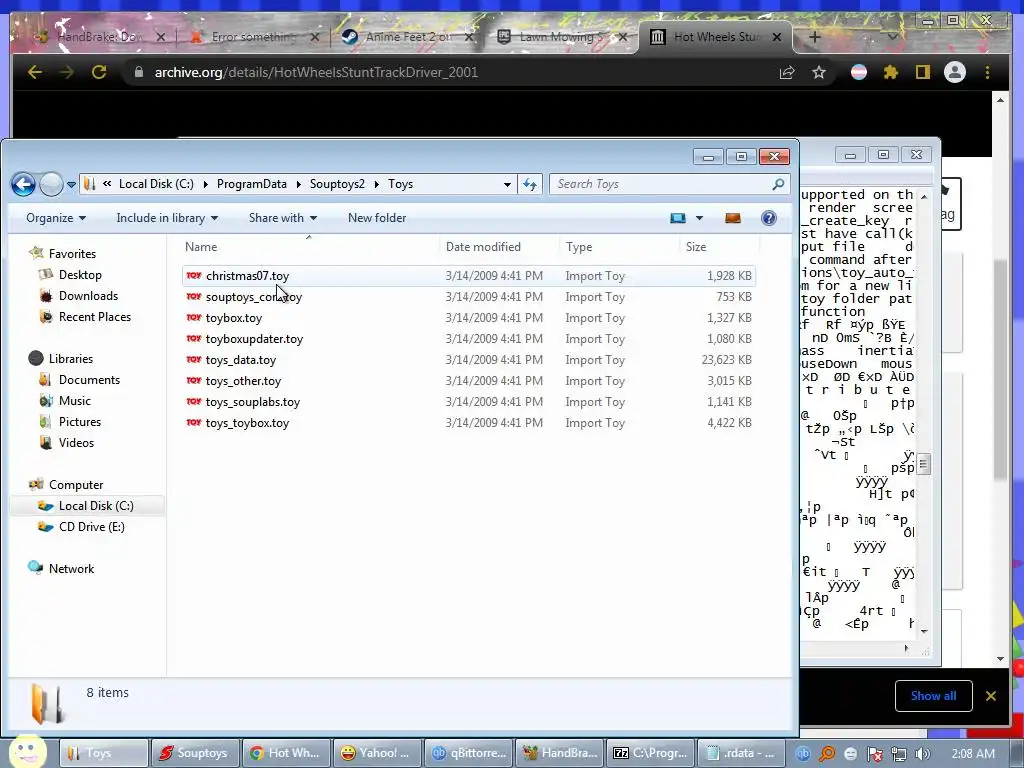Screen dimensions: 1024x768
Task: Sort files by the Name column
Action: pyautogui.click(x=310, y=247)
